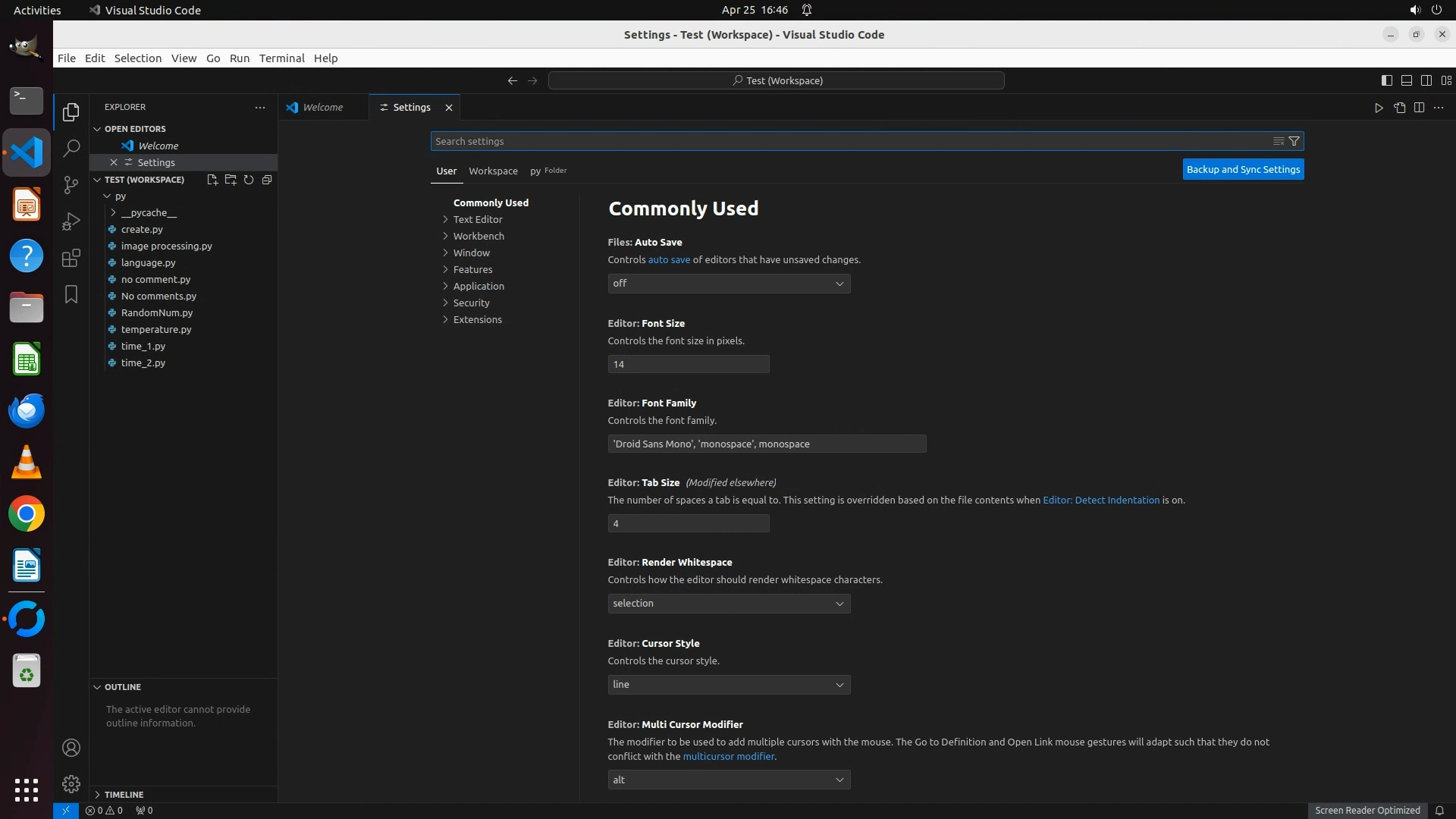This screenshot has width=1456, height=819.
Task: Click Backup and Sync Settings button
Action: point(1243,169)
